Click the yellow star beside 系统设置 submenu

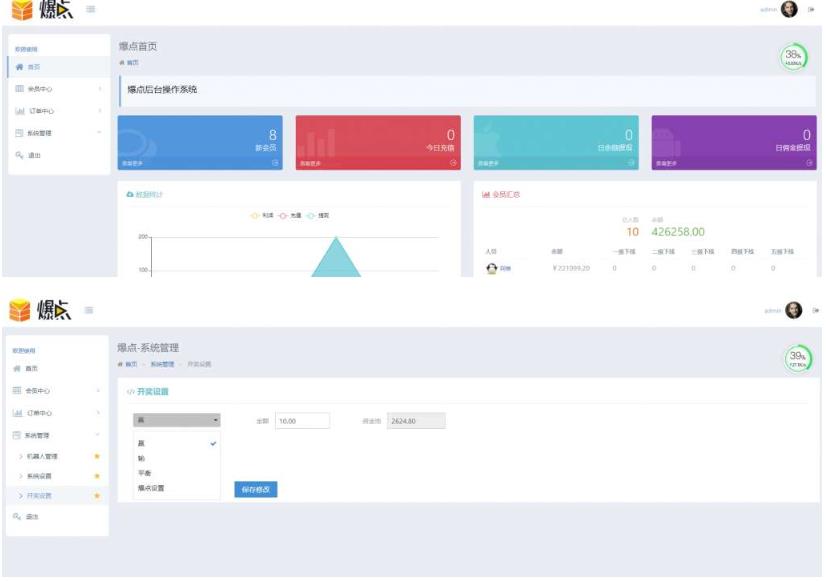[97, 476]
